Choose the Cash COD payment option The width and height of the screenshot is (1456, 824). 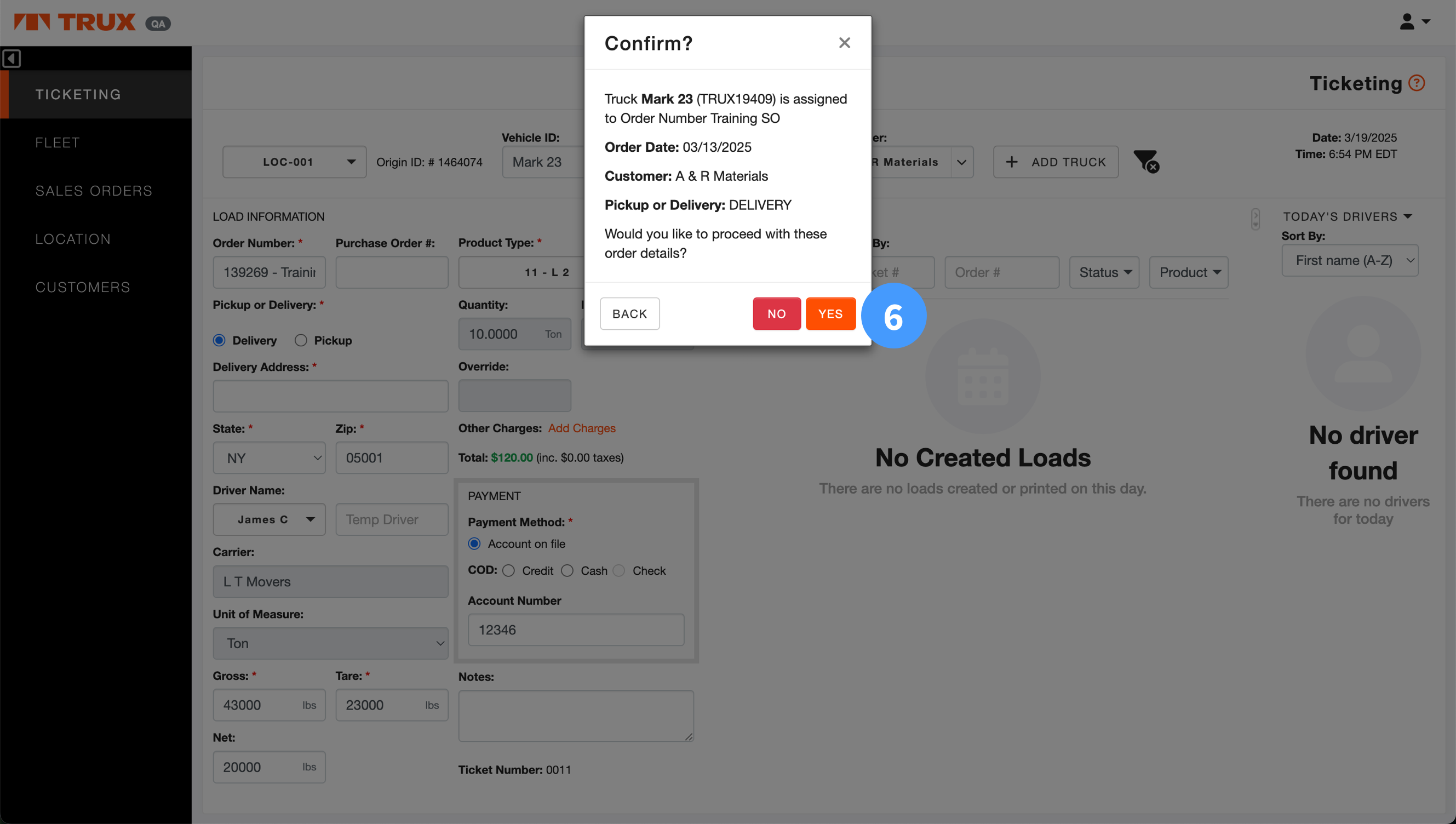coord(568,570)
